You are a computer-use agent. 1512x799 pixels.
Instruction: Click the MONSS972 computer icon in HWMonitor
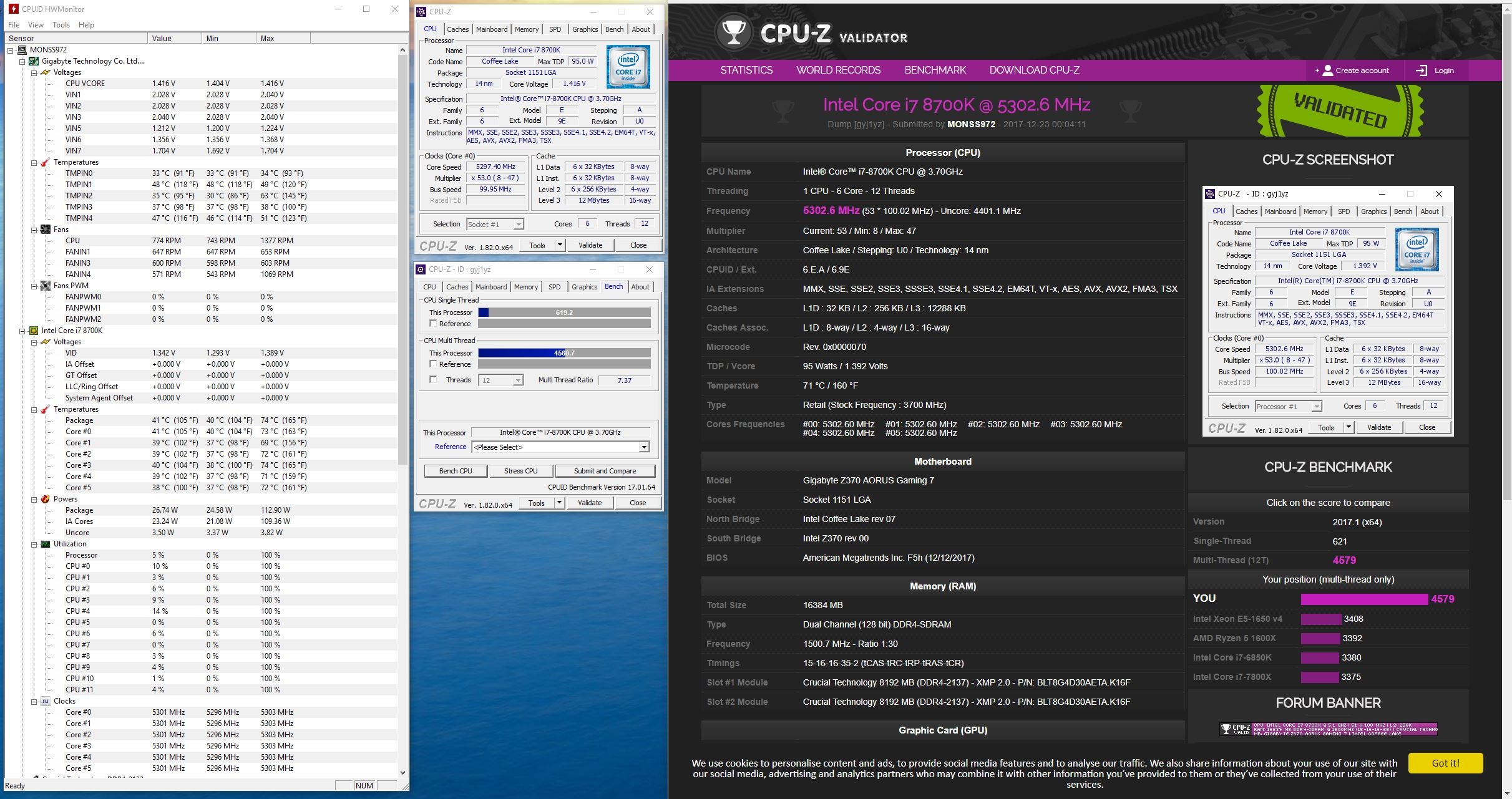click(x=22, y=50)
